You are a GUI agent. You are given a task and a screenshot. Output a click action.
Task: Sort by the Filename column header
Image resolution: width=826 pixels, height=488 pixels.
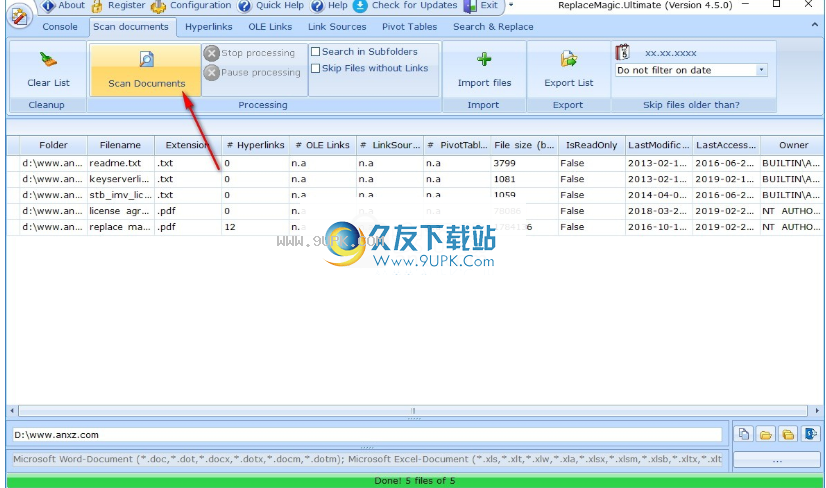pos(120,145)
